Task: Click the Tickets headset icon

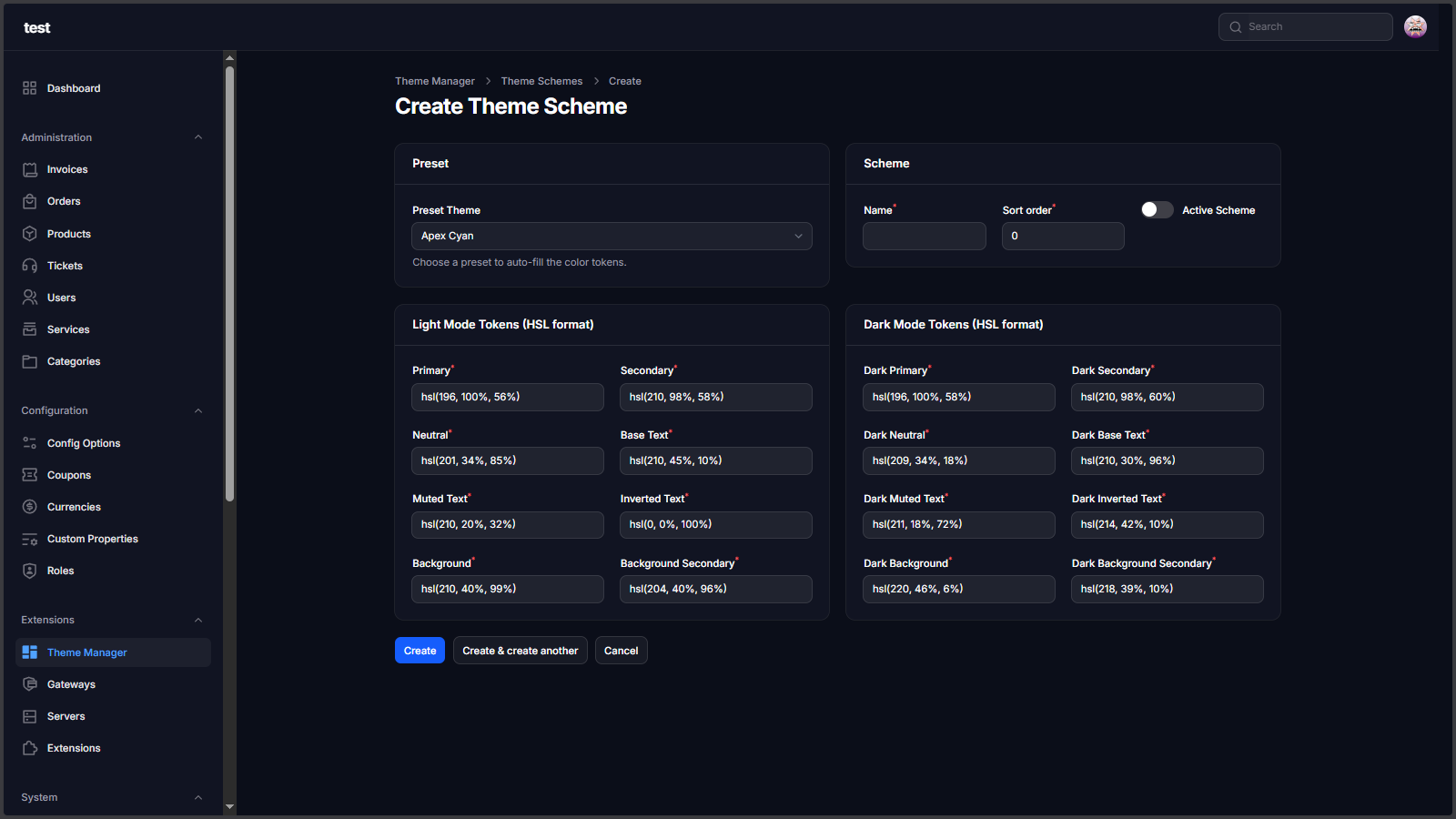Action: point(30,266)
